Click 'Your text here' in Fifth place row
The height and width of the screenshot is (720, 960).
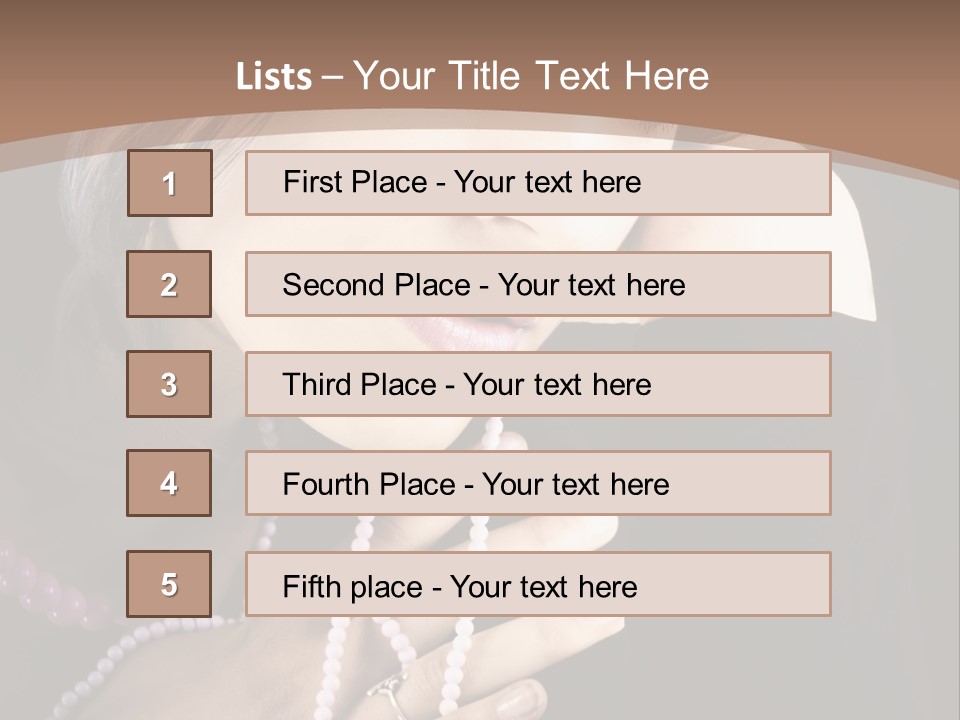click(544, 587)
